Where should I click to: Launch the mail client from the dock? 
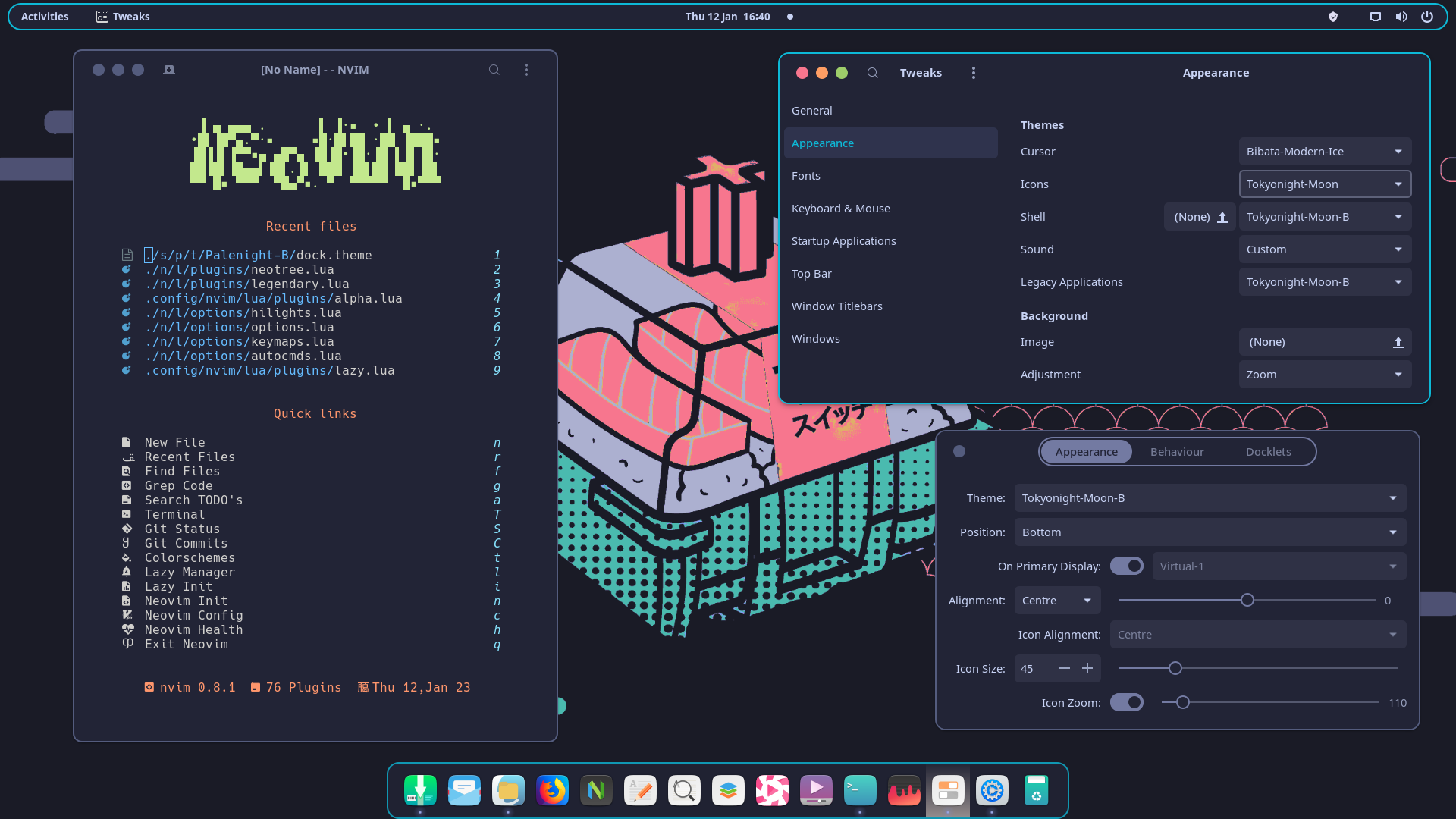(464, 790)
